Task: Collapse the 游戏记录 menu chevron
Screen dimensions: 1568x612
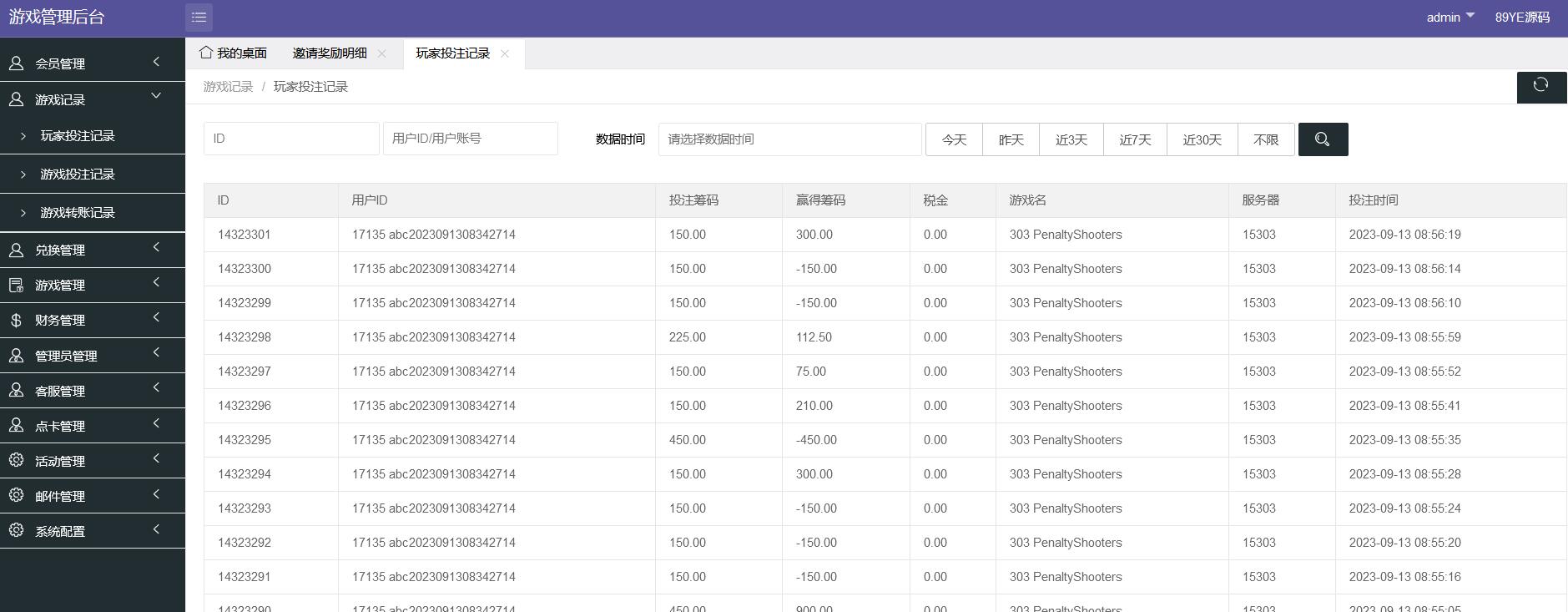Action: click(x=156, y=97)
